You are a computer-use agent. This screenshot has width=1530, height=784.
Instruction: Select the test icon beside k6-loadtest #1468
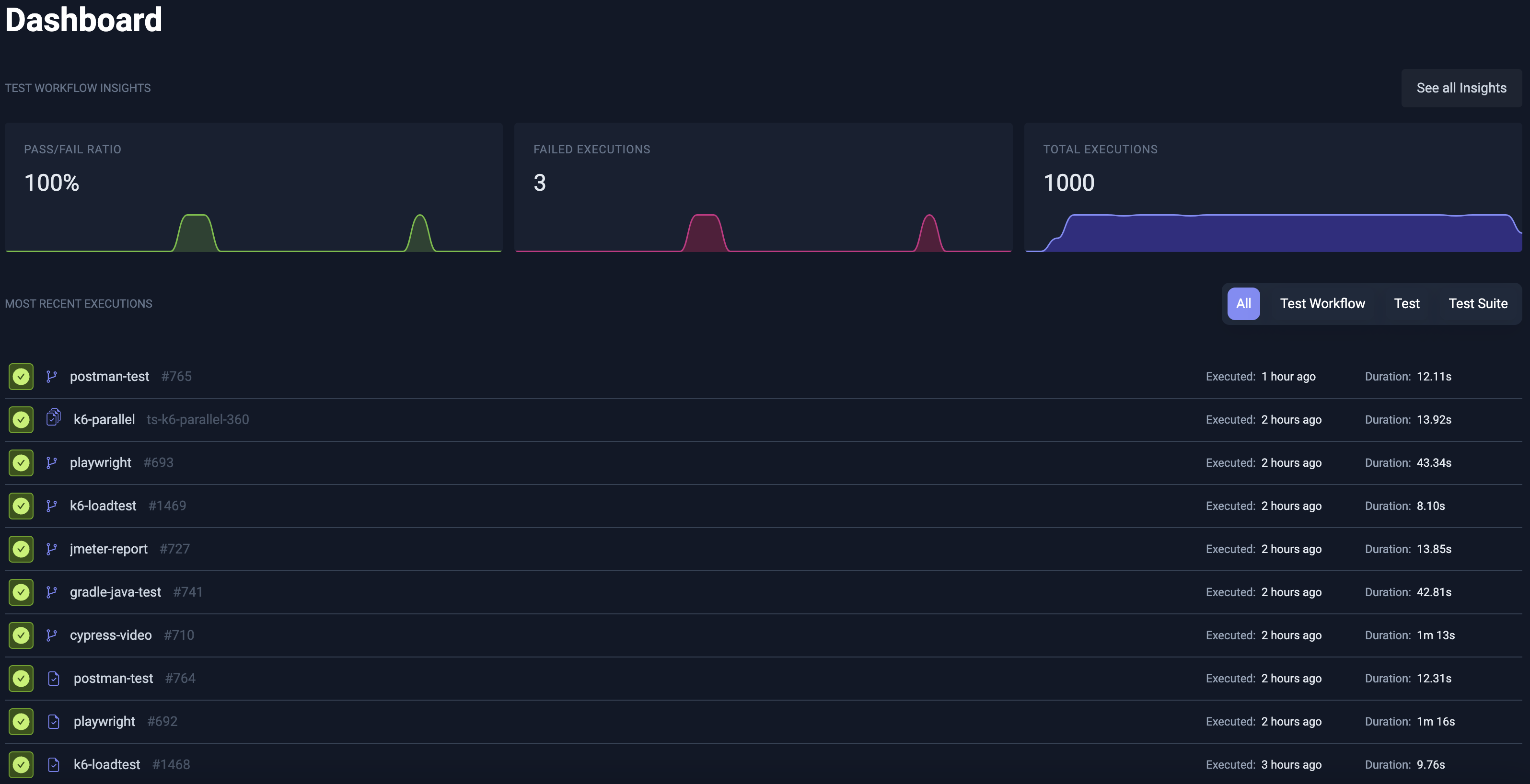point(54,765)
